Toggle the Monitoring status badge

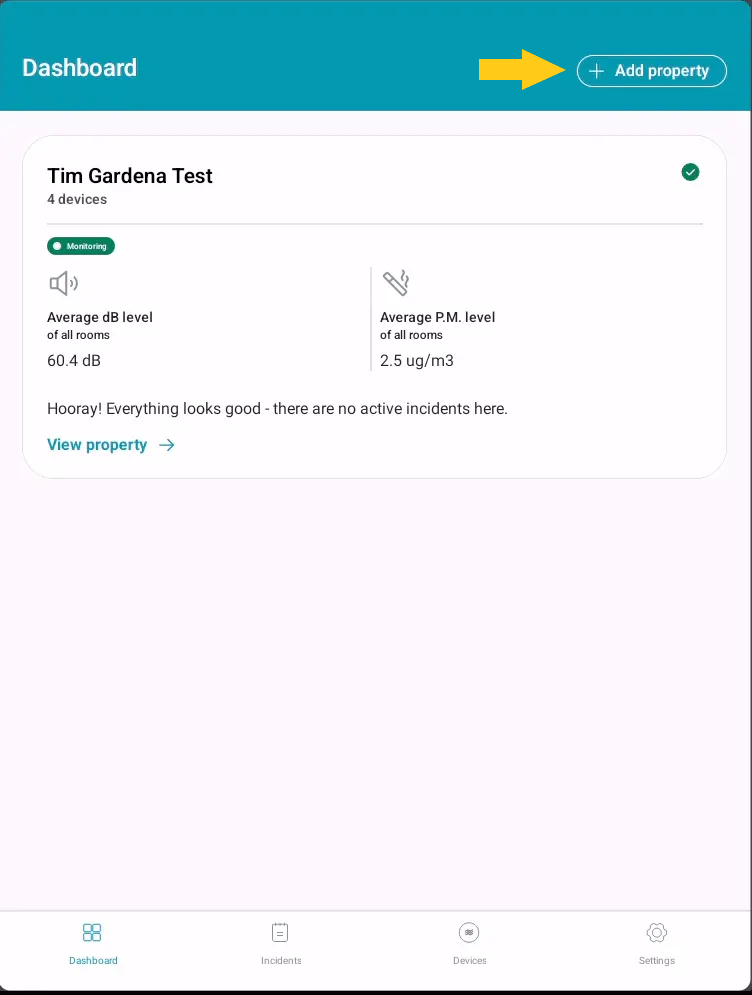[80, 246]
